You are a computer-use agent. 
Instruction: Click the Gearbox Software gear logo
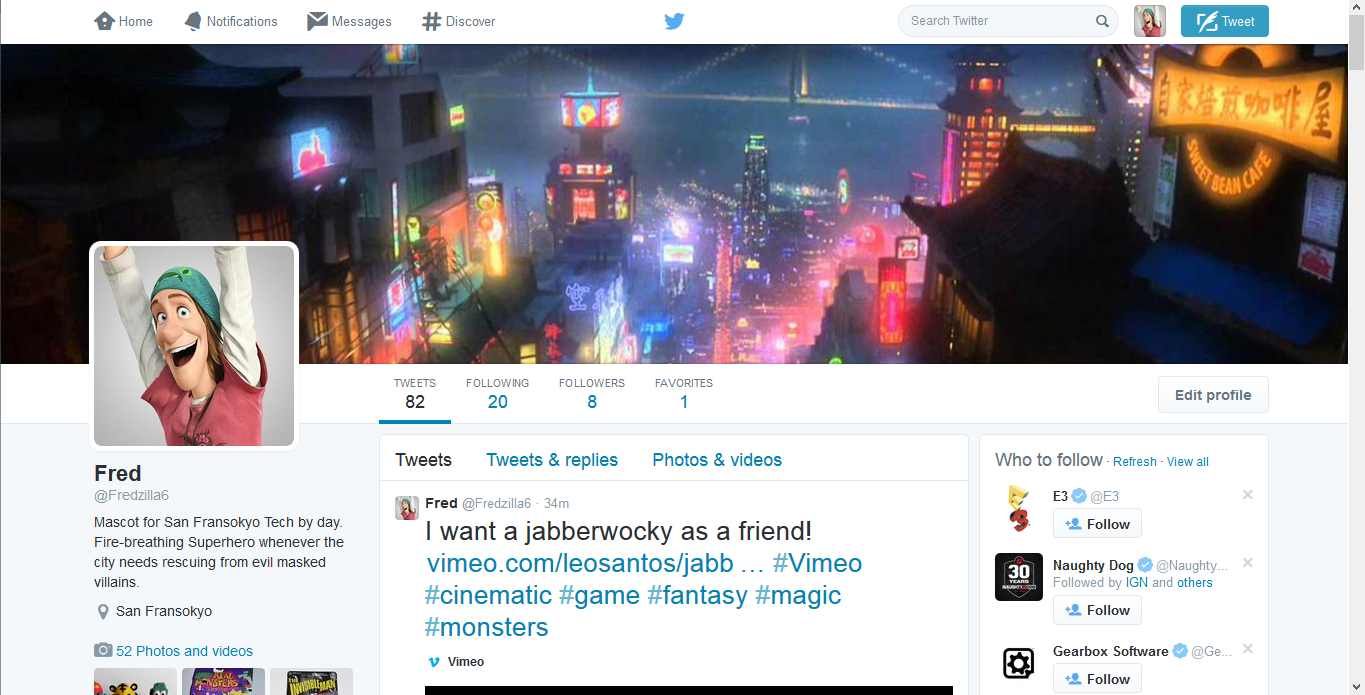click(1018, 663)
